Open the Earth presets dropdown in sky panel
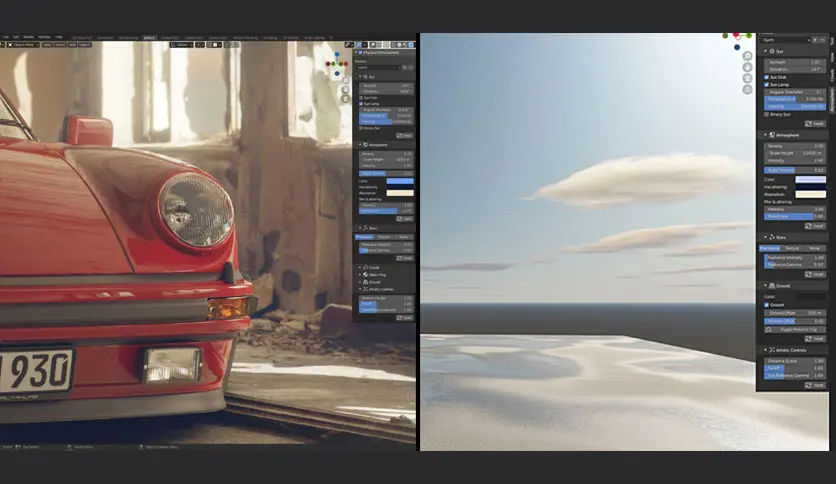 click(x=785, y=40)
